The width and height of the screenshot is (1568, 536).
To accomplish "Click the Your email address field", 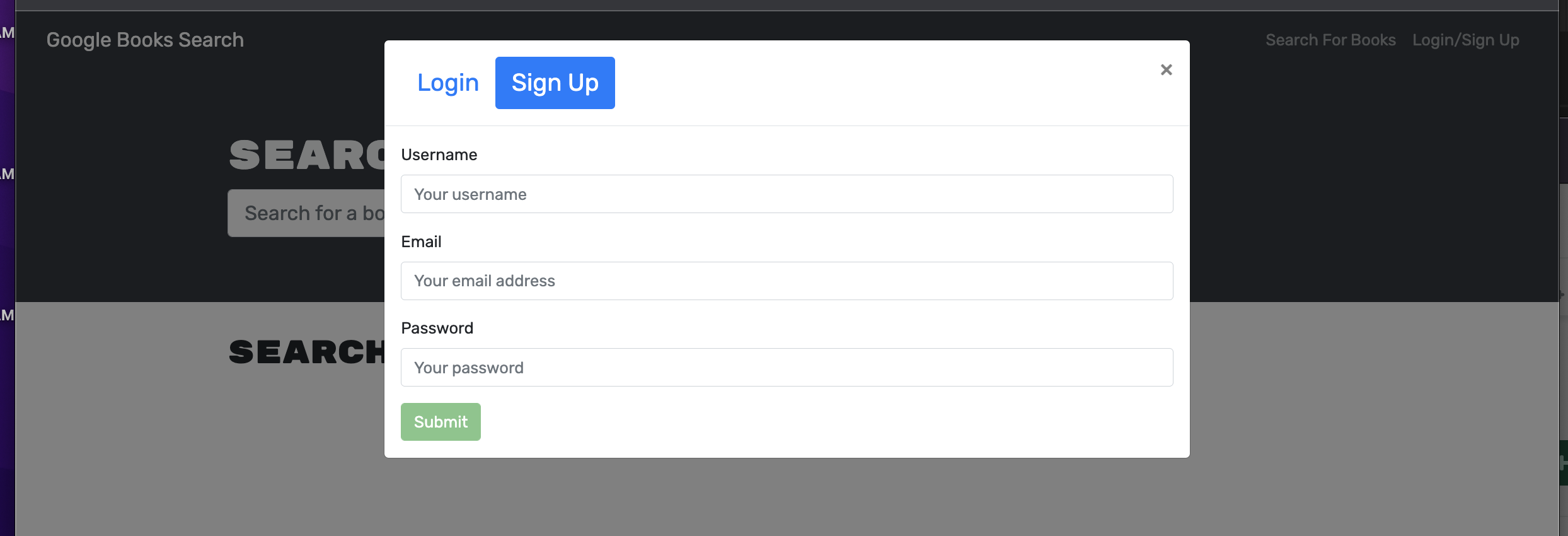I will (787, 281).
